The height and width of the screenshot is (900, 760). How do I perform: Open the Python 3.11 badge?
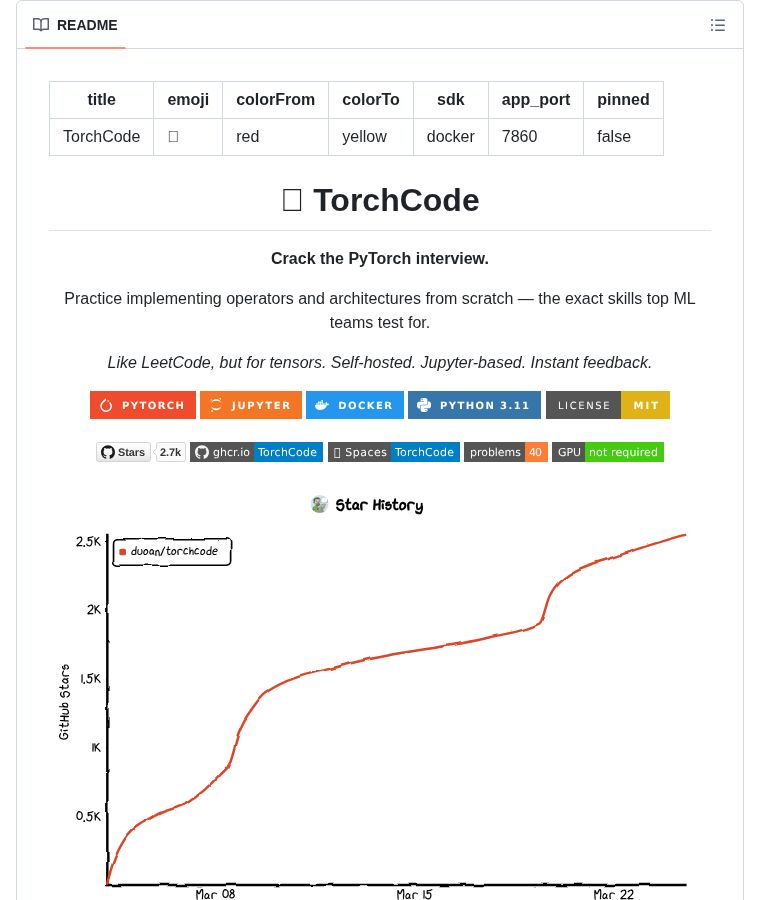coord(474,405)
